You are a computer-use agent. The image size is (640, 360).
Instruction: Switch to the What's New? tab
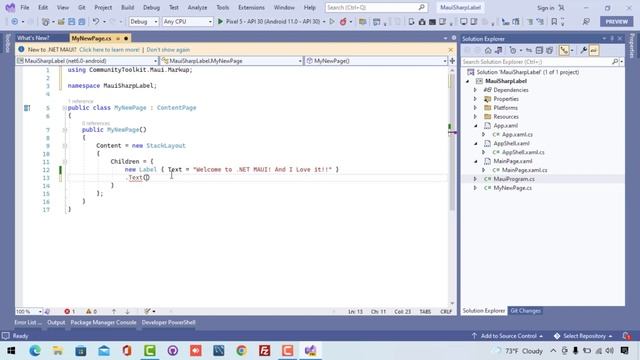click(33, 38)
